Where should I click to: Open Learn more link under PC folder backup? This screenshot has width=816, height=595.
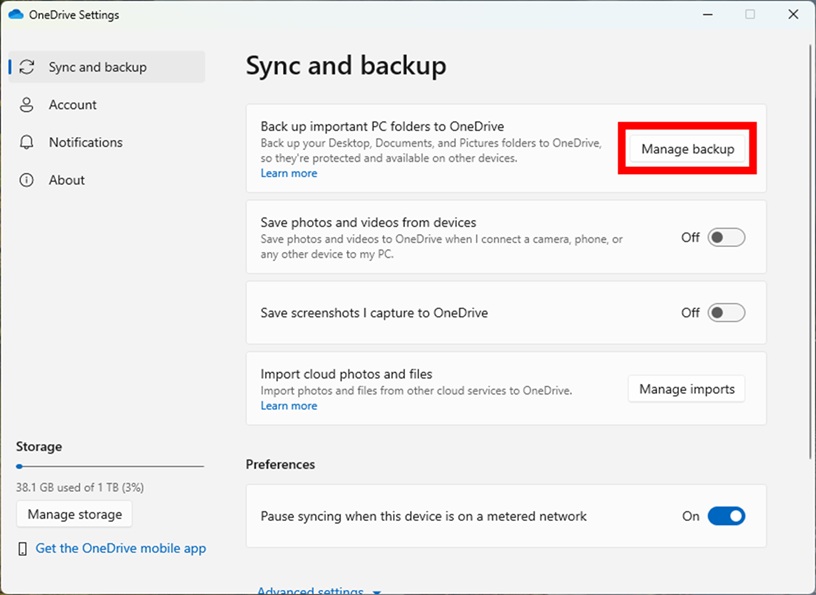click(288, 173)
